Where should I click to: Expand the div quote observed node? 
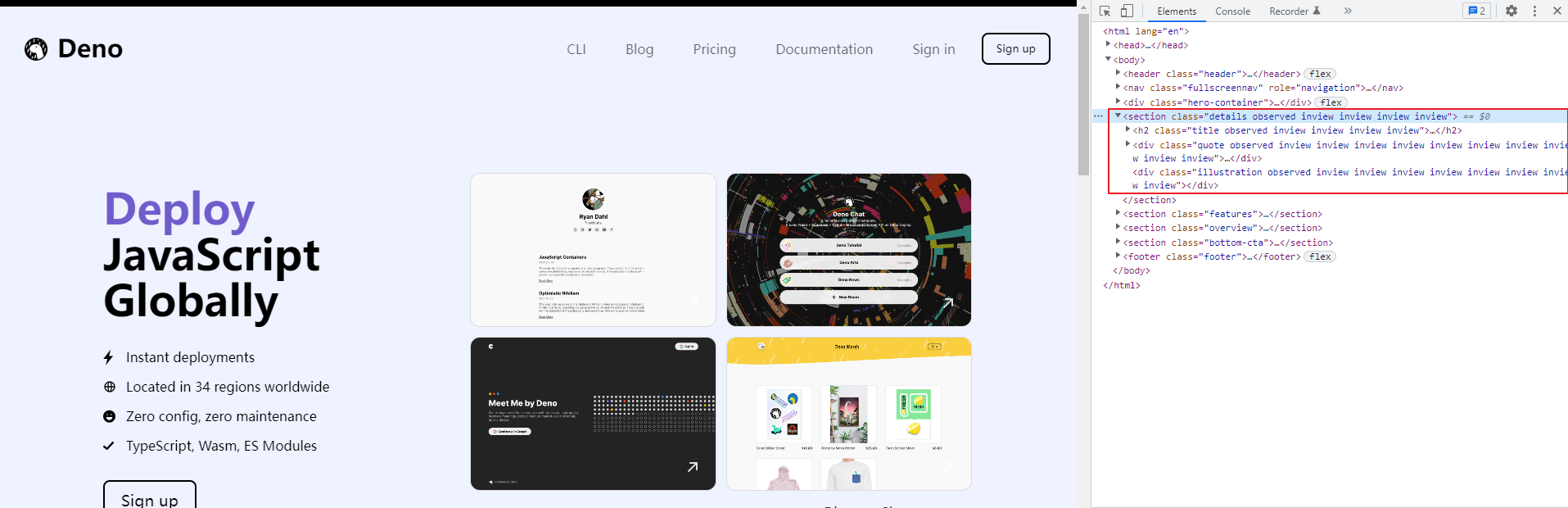(x=1127, y=144)
